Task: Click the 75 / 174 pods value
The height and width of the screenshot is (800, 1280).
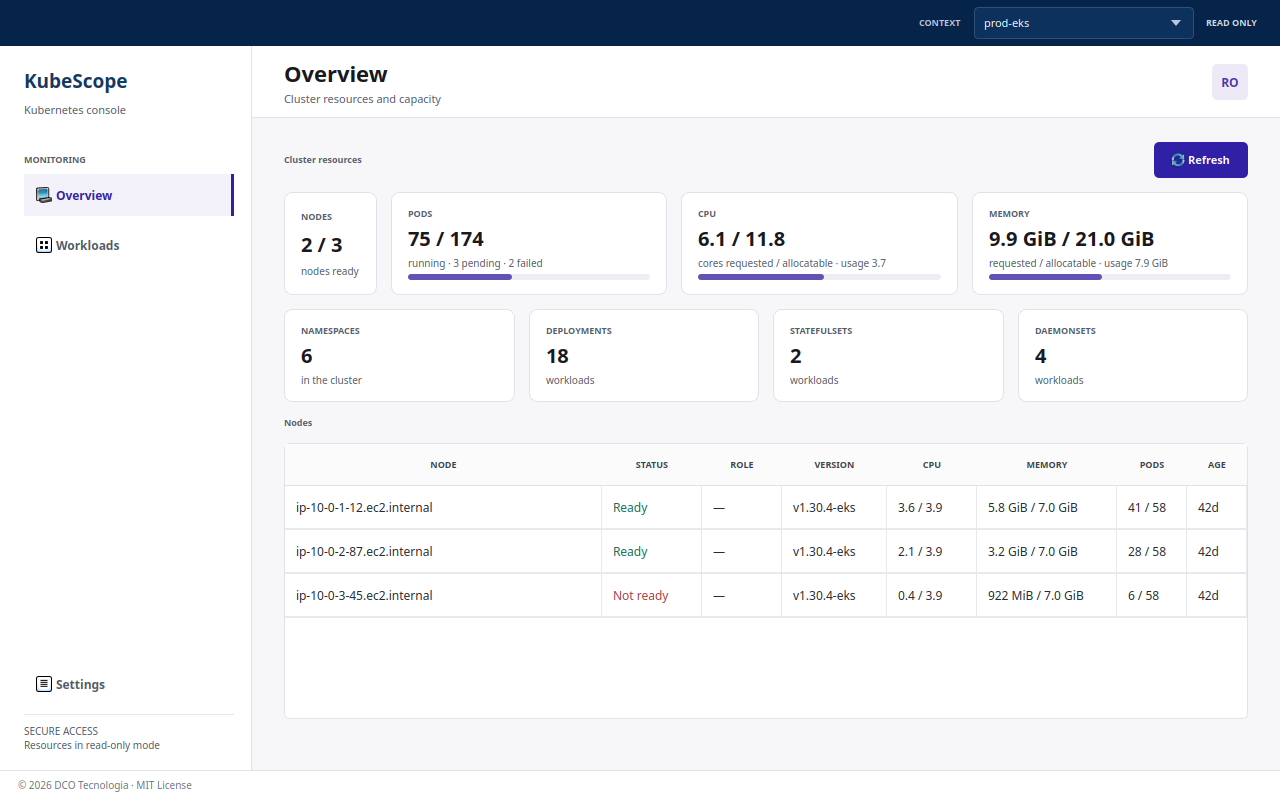Action: pos(446,239)
